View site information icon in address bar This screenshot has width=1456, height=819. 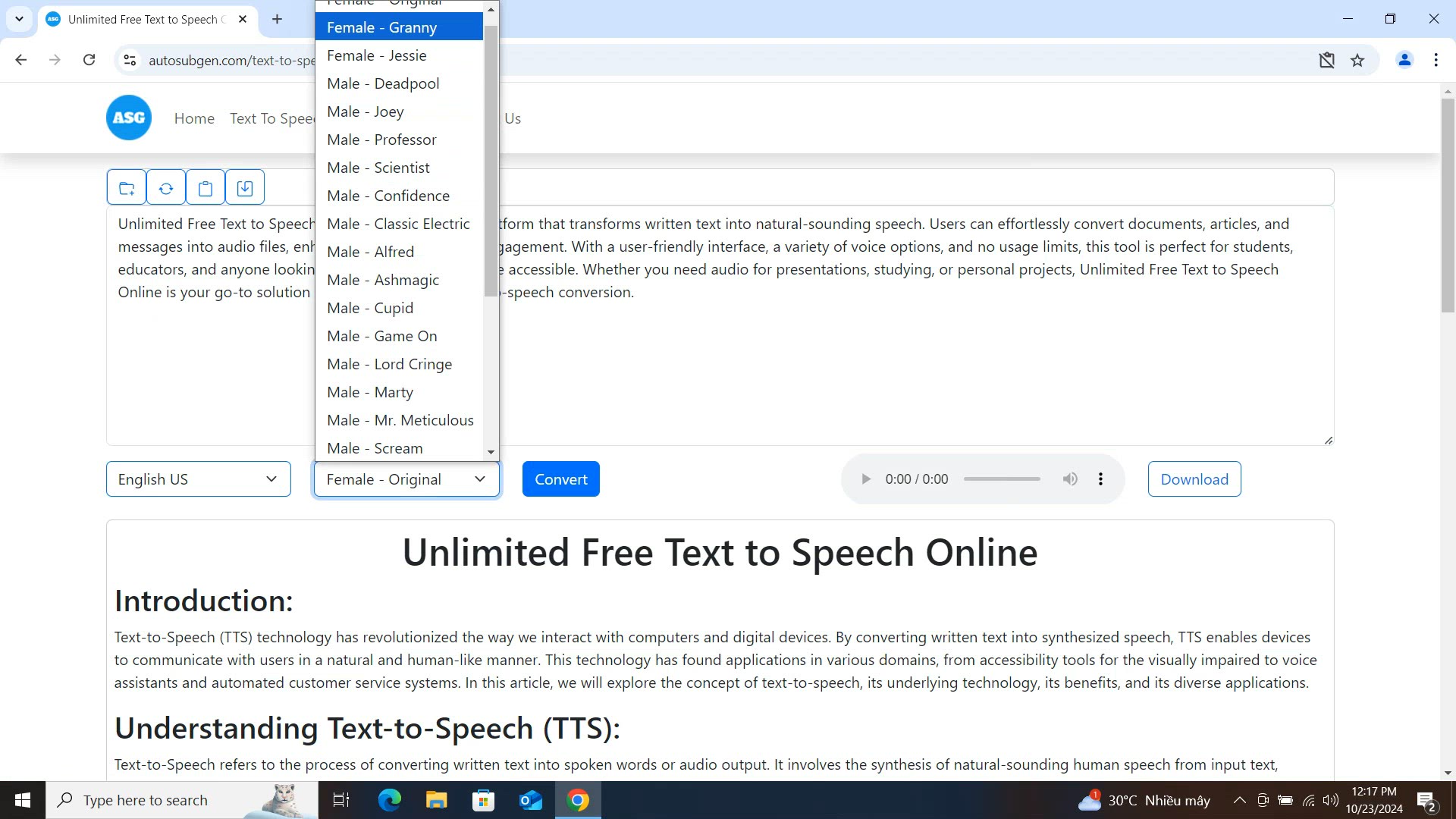pos(130,60)
